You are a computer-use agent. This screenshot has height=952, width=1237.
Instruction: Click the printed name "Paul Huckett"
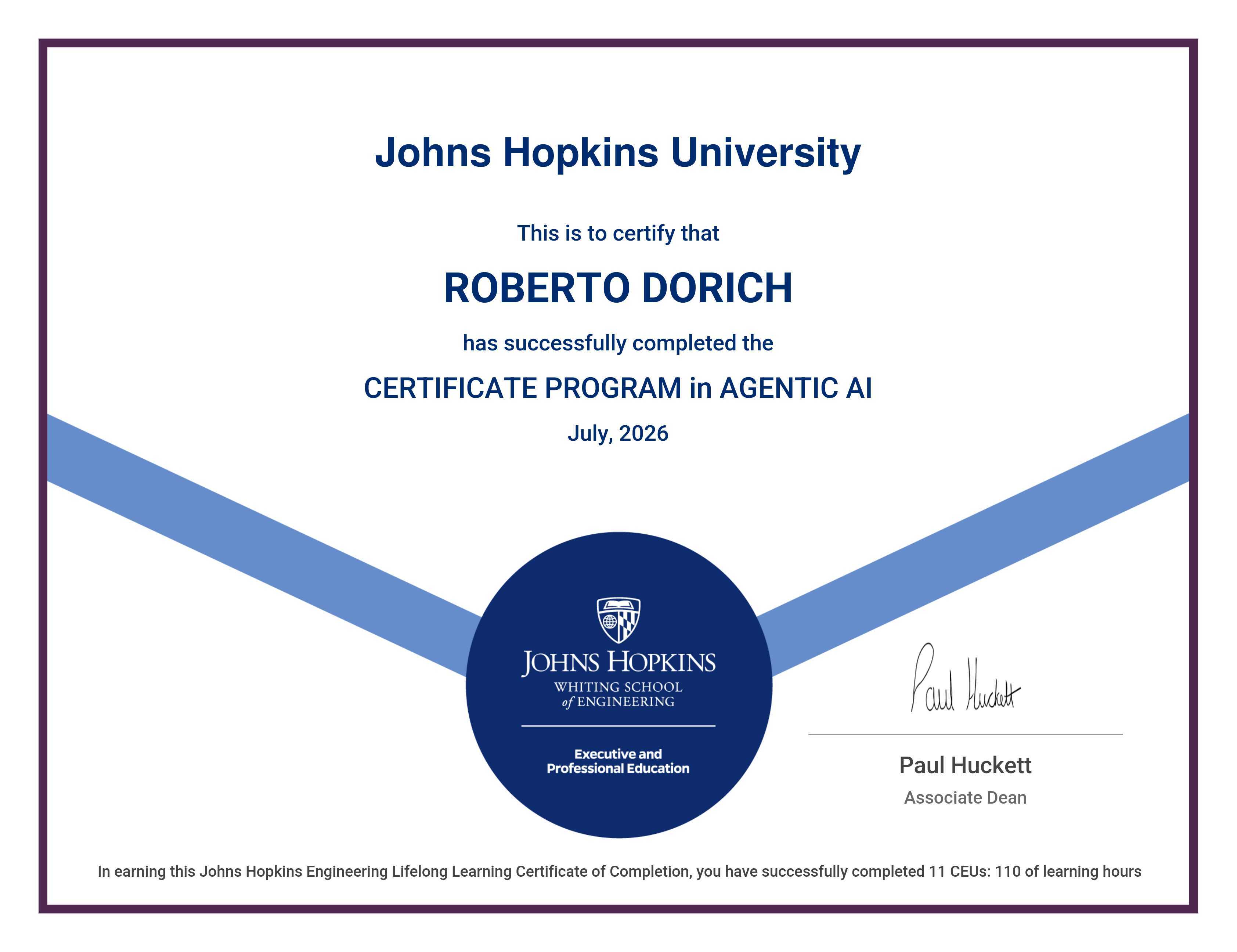(965, 766)
